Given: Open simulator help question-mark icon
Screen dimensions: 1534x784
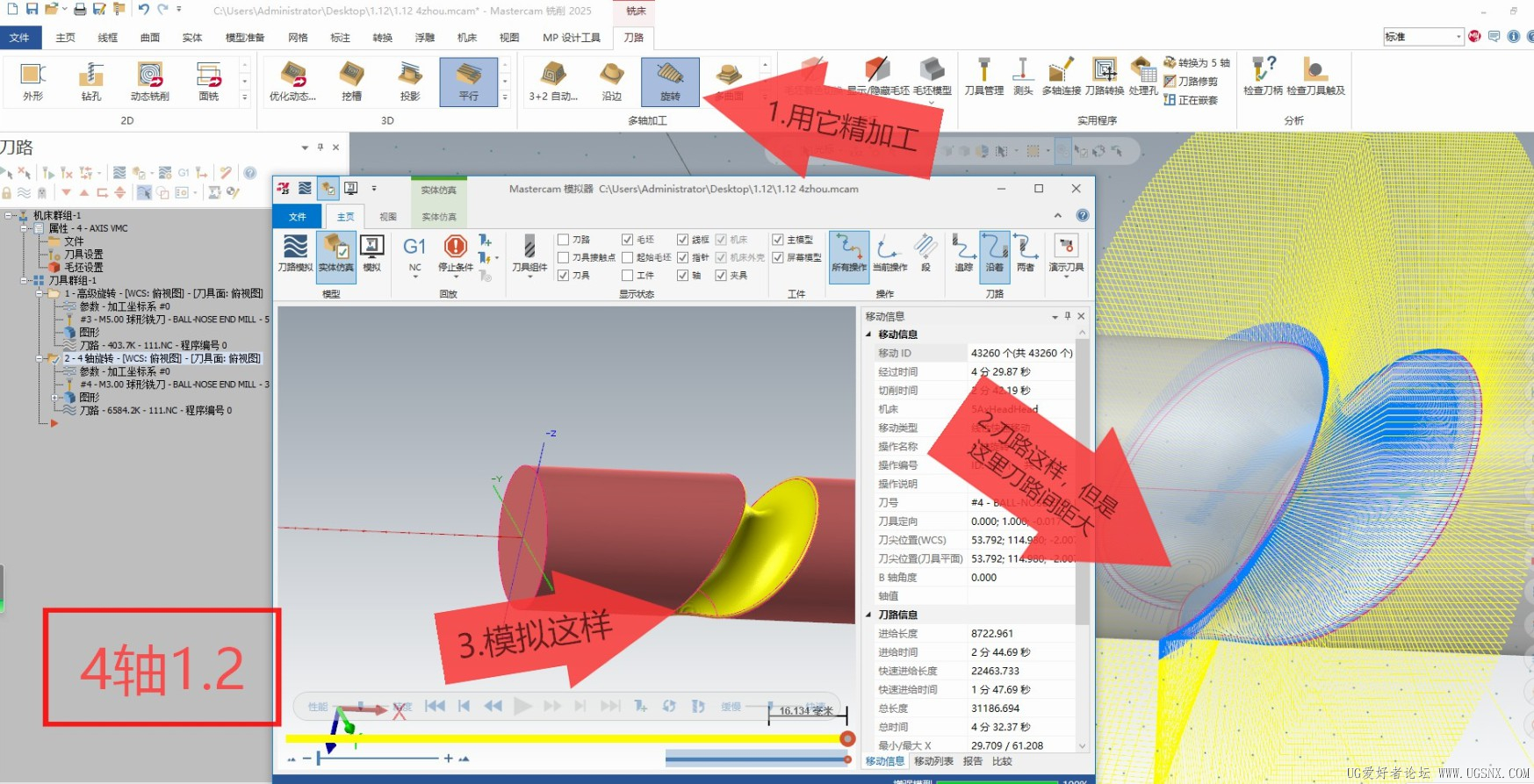Looking at the screenshot, I should pyautogui.click(x=1083, y=215).
